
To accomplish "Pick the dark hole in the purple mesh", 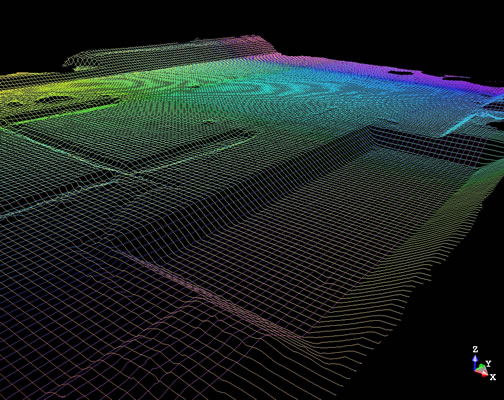I will click(401, 72).
